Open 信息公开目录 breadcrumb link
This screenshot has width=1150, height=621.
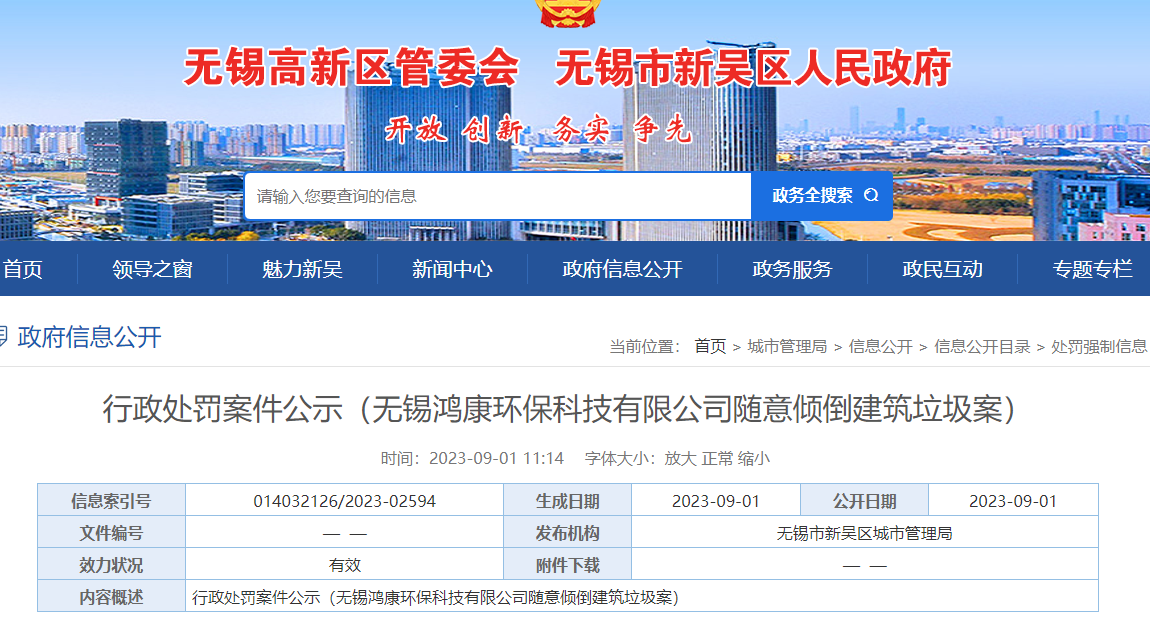[982, 346]
